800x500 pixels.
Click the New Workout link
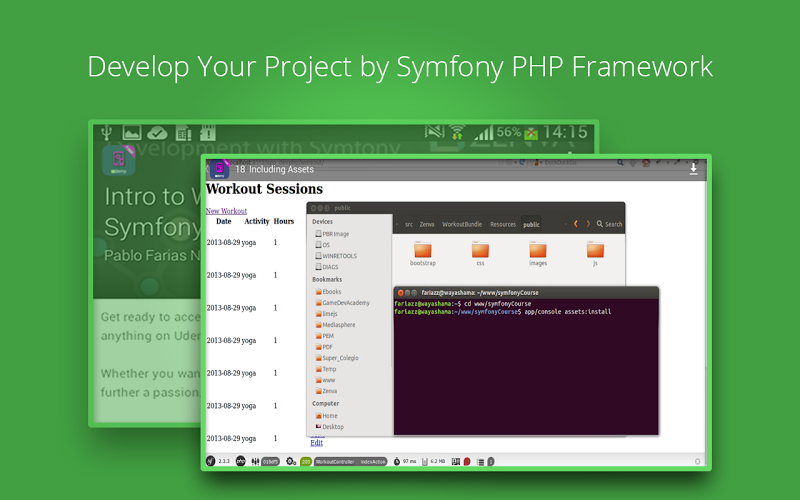226,211
